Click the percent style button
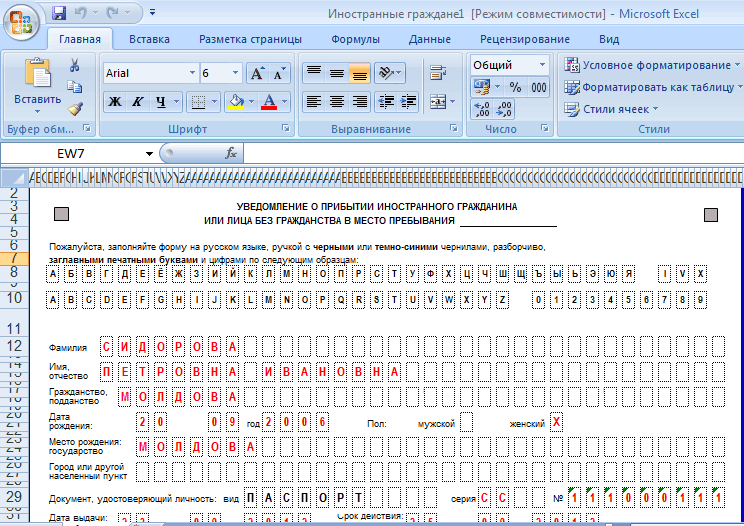The image size is (744, 526). [x=516, y=87]
